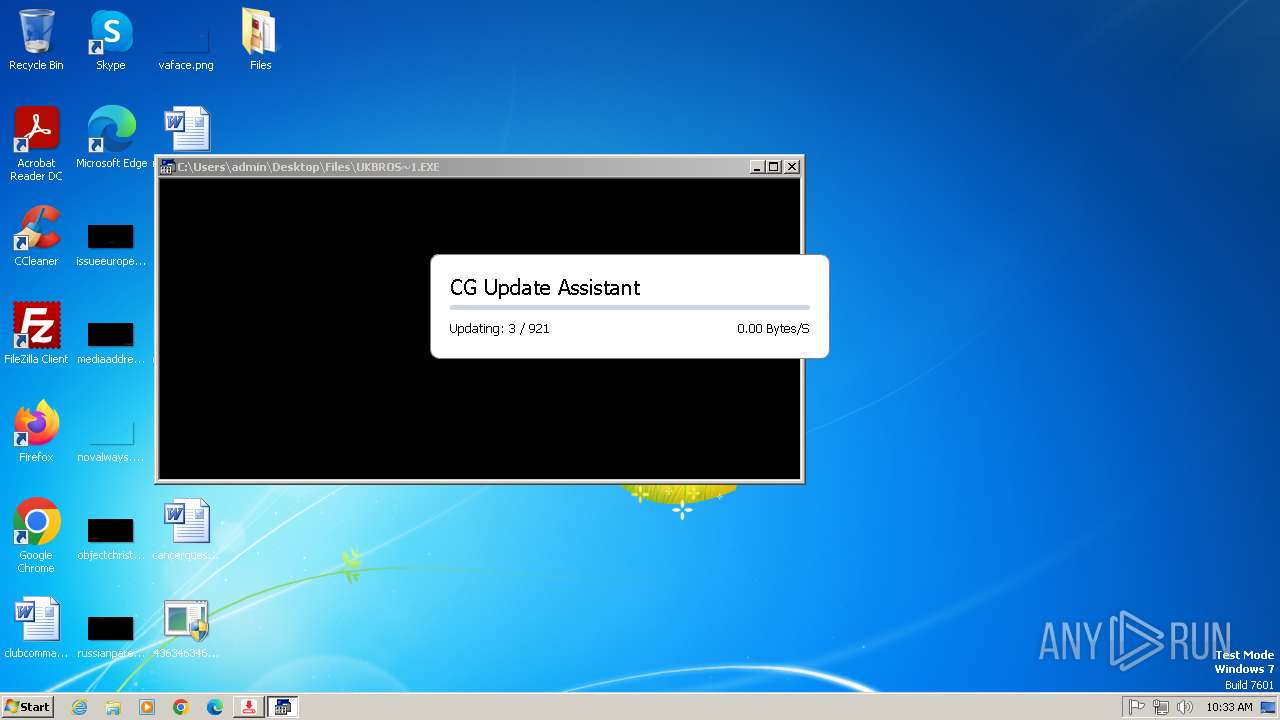Select the 436346346 shielded installer icon
The image size is (1280, 720).
(x=186, y=628)
